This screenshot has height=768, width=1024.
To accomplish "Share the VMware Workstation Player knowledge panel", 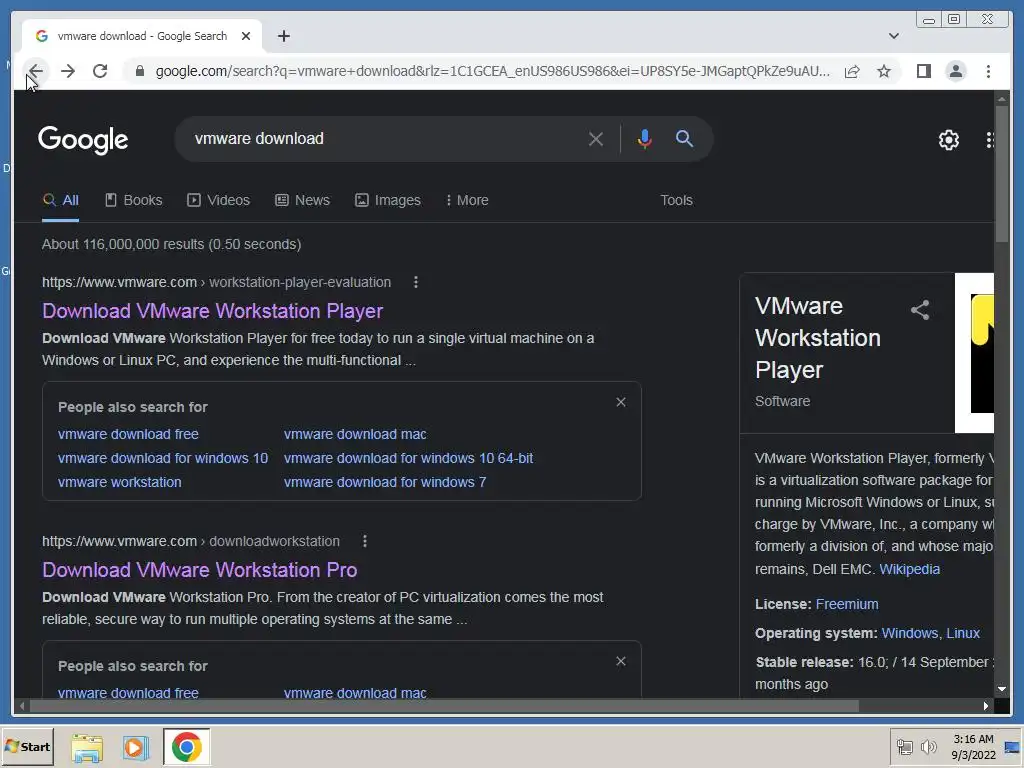I will click(x=920, y=310).
